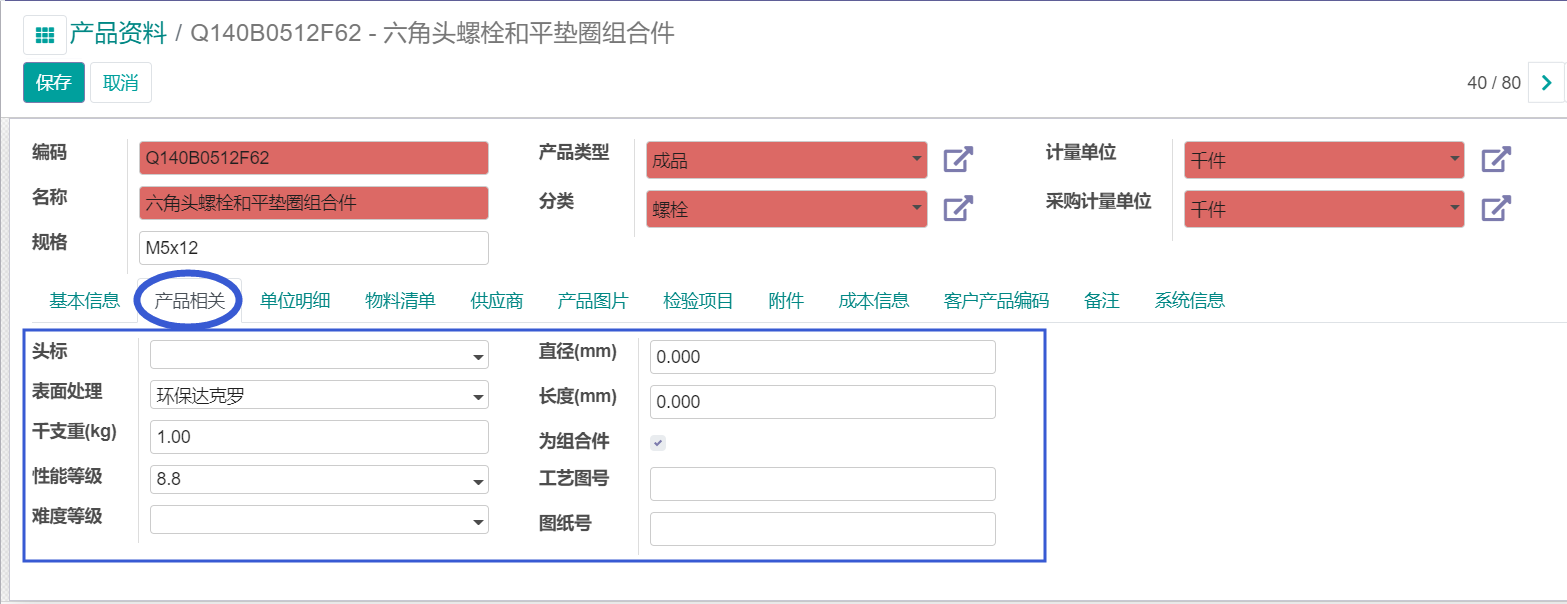
Task: Click the 保存 button
Action: click(x=54, y=83)
